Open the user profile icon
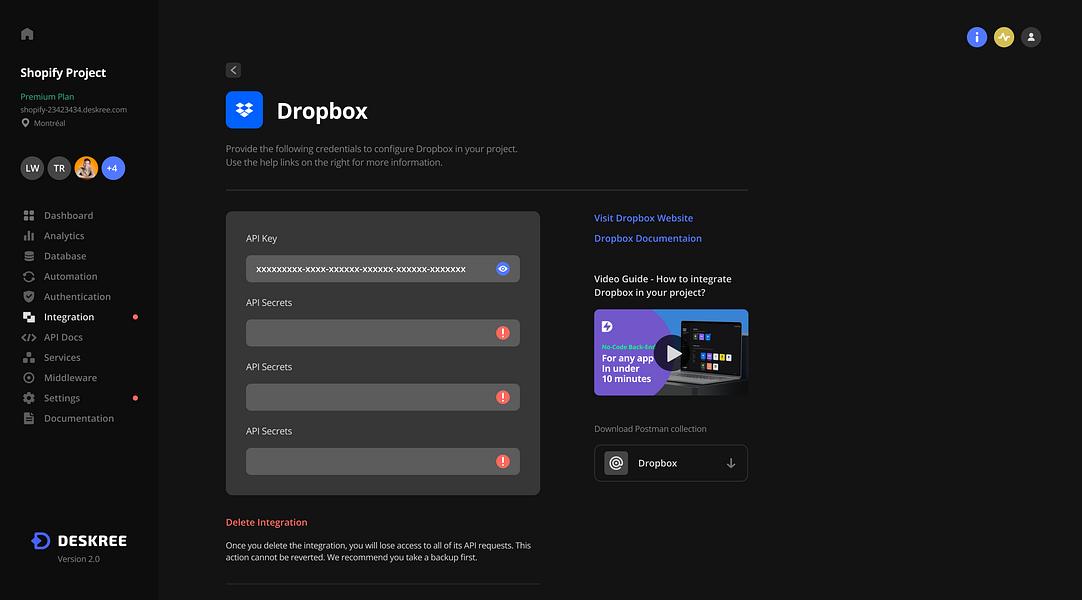Image resolution: width=1082 pixels, height=600 pixels. coord(1030,37)
